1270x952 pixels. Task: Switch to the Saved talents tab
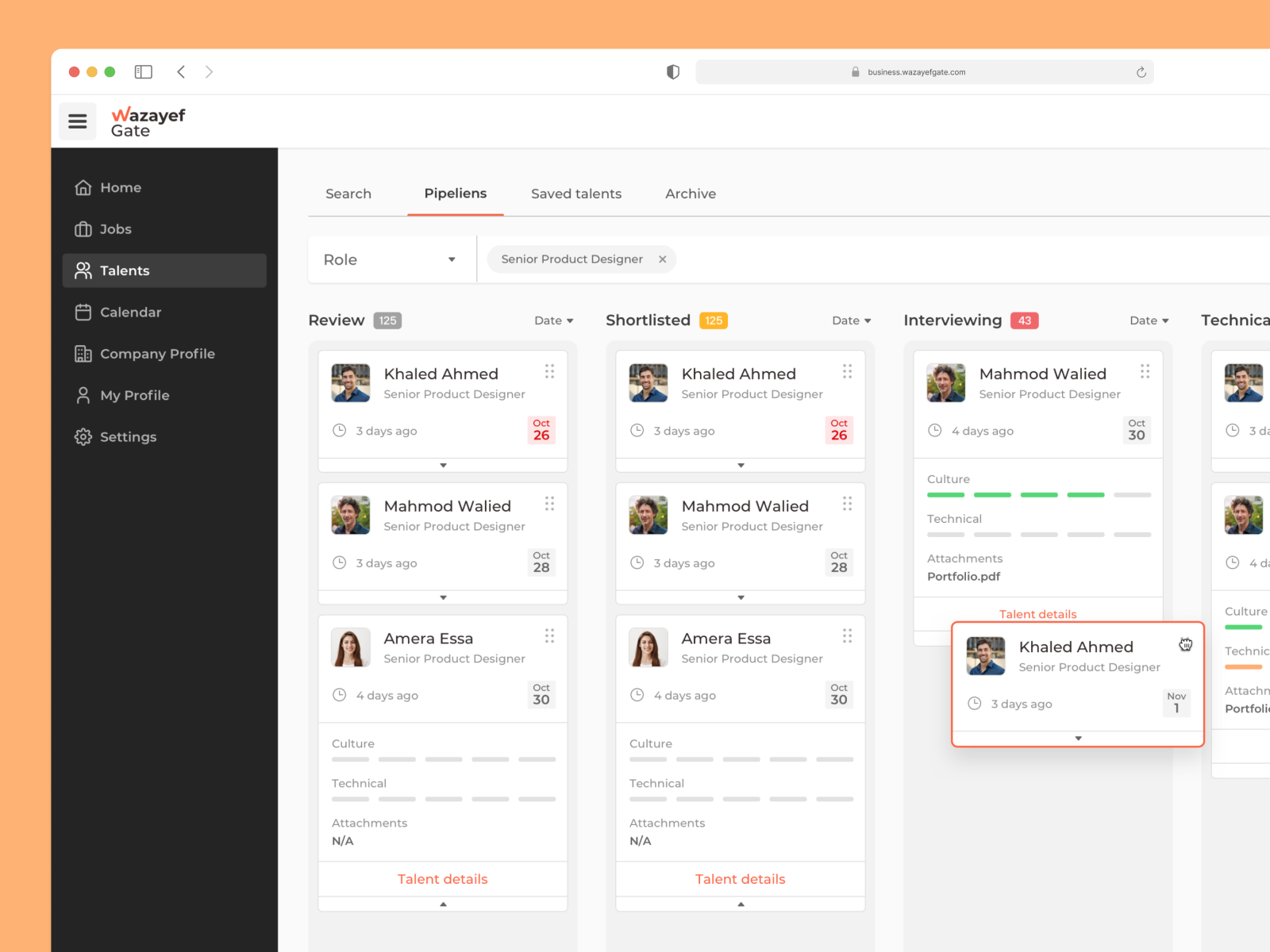point(576,194)
